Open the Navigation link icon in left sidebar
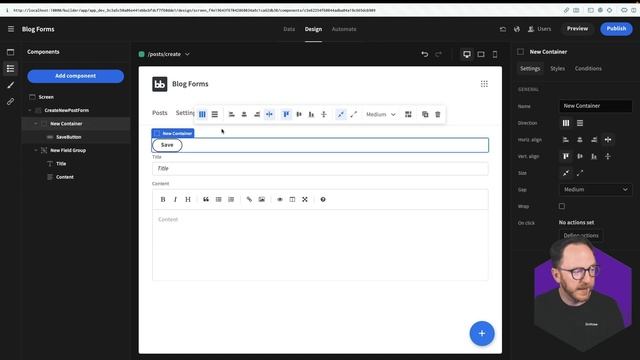The height and width of the screenshot is (360, 640). pyautogui.click(x=11, y=101)
